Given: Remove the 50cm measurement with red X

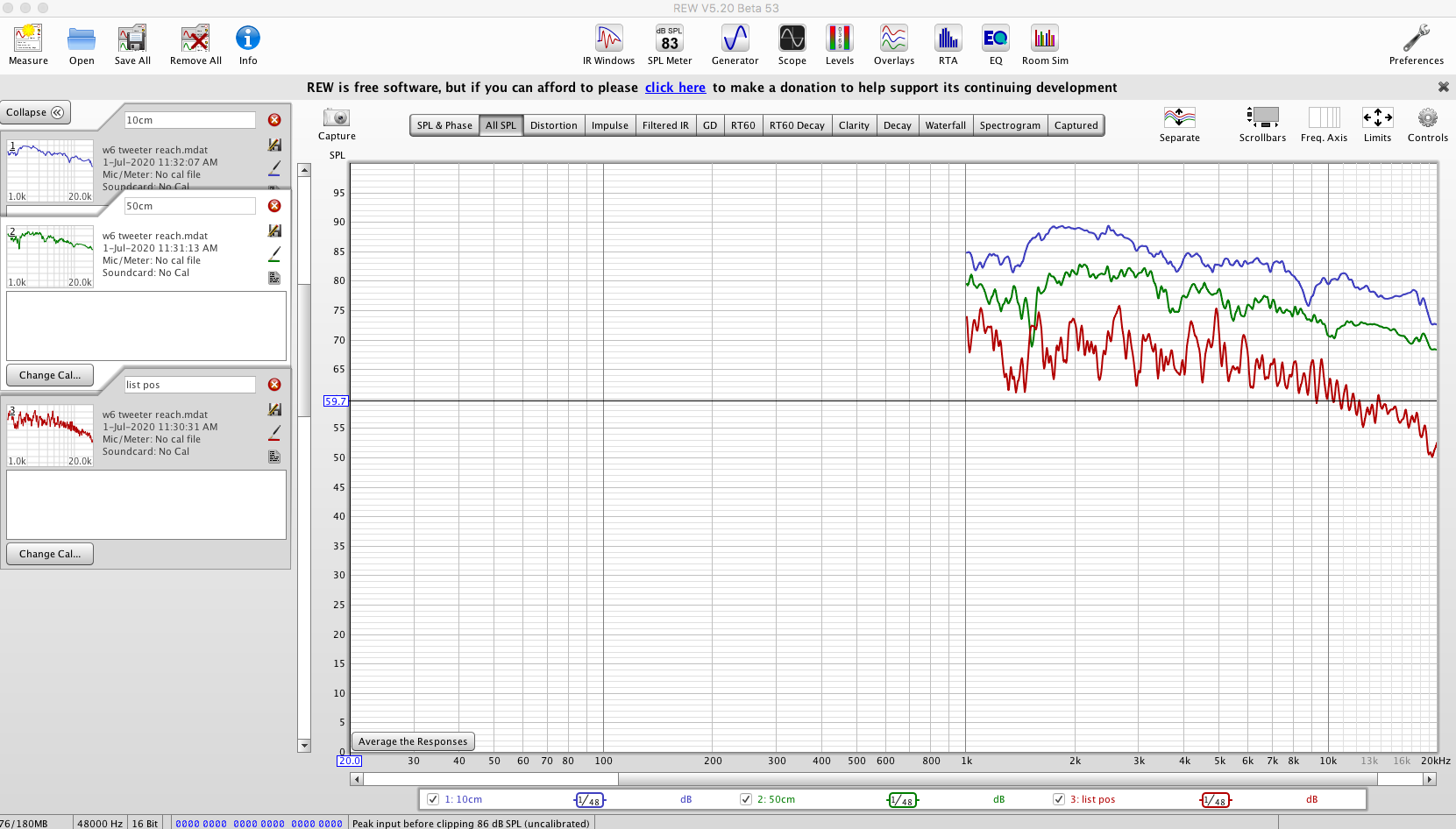Looking at the screenshot, I should pos(274,206).
